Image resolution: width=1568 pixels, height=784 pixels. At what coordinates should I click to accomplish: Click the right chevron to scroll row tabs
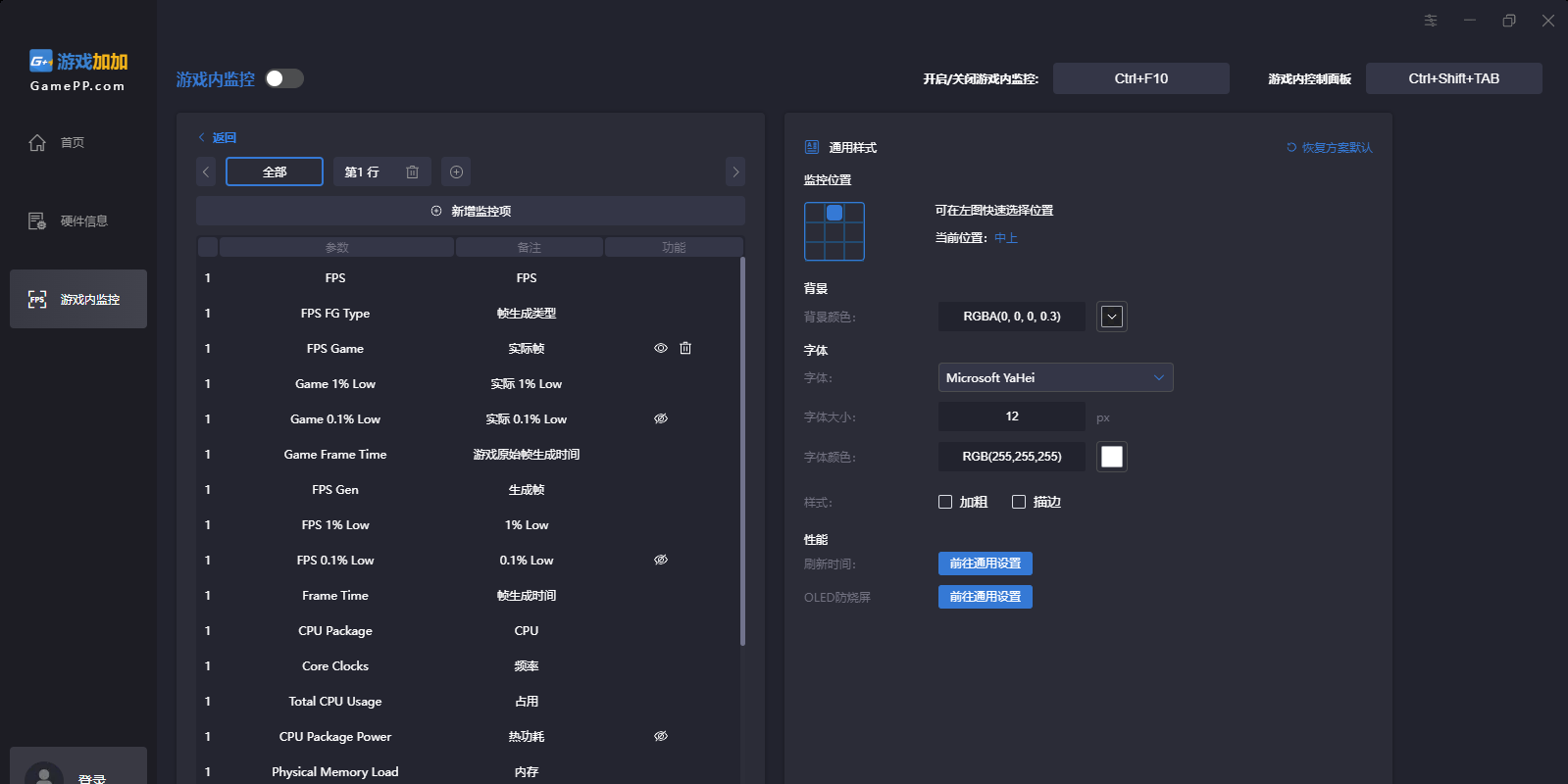735,172
